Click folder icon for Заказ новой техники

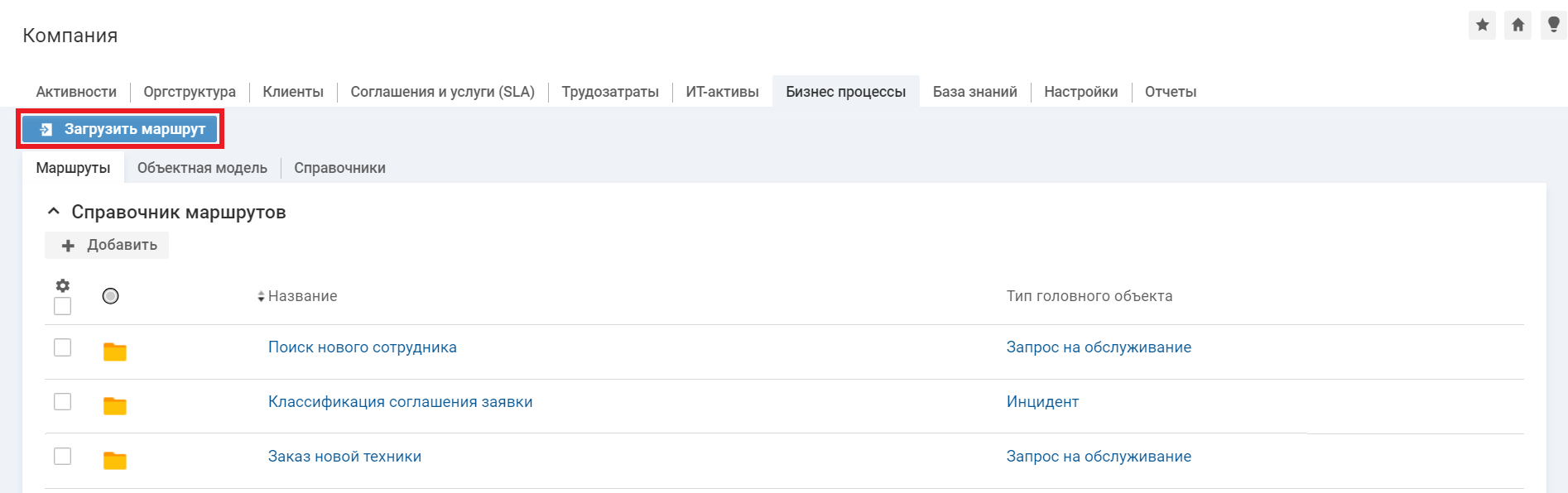(114, 460)
